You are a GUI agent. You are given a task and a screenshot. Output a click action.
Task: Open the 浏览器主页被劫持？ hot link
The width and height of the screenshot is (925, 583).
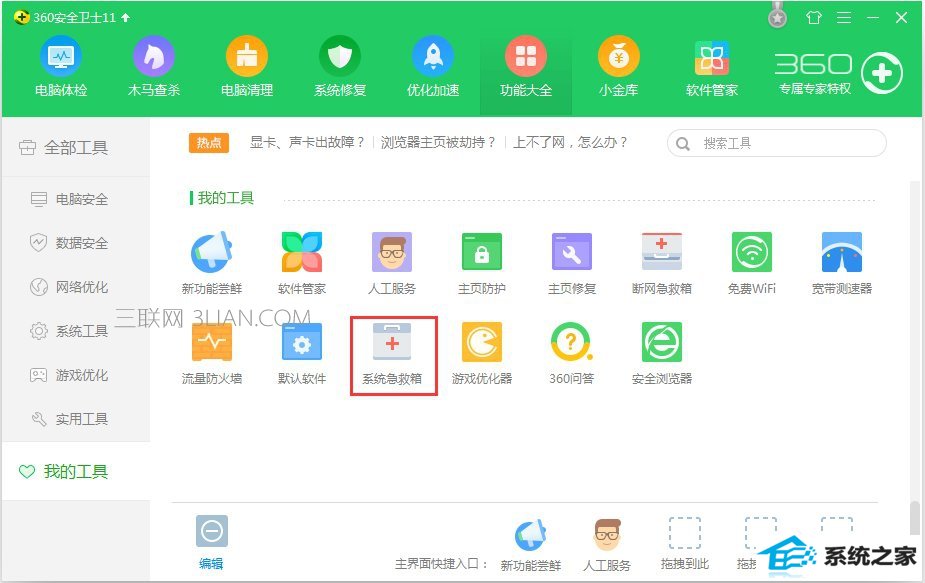click(x=438, y=142)
